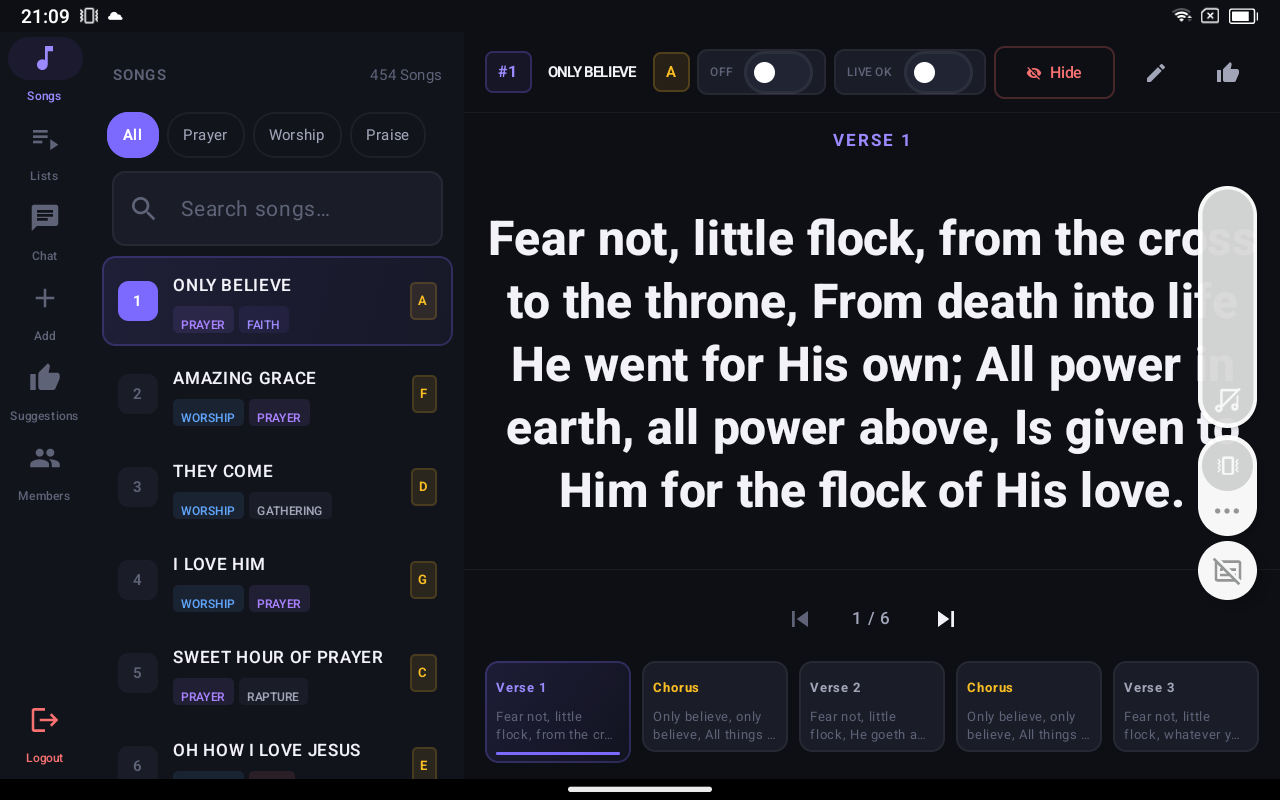Image resolution: width=1280 pixels, height=800 pixels.
Task: Select the Praise filter chip
Action: tap(387, 135)
